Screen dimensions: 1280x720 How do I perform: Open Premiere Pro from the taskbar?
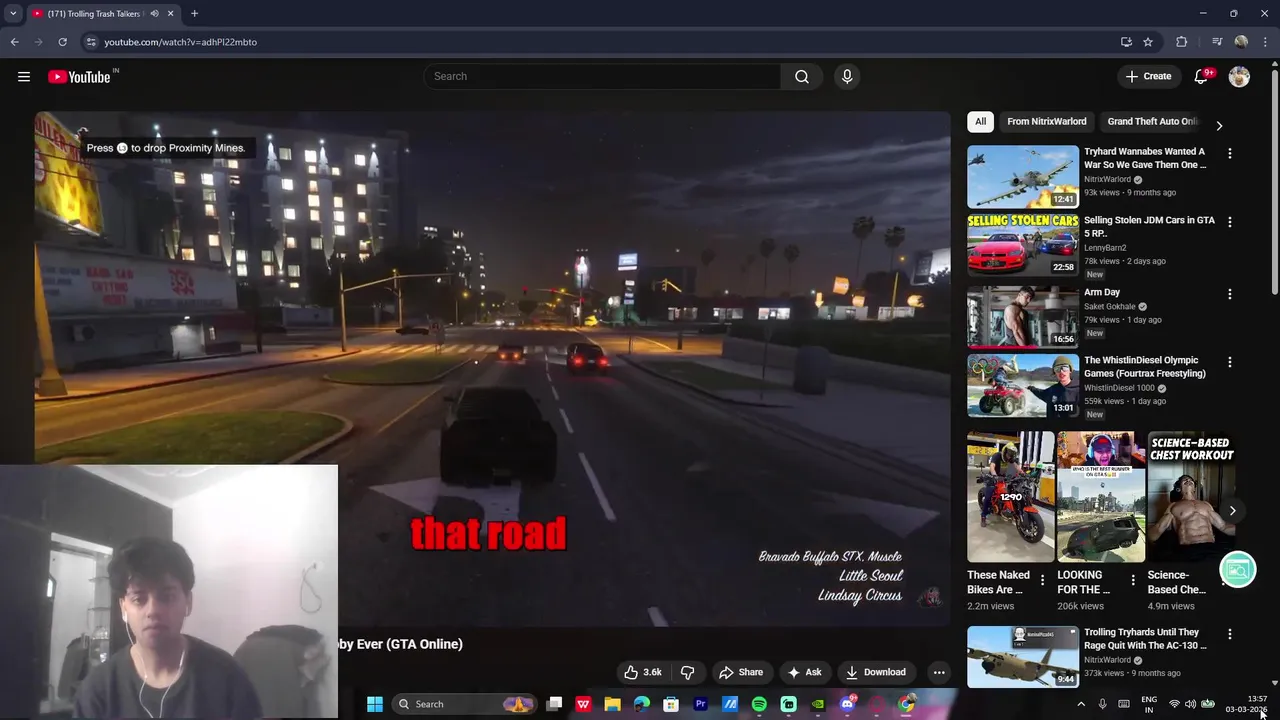(x=701, y=704)
